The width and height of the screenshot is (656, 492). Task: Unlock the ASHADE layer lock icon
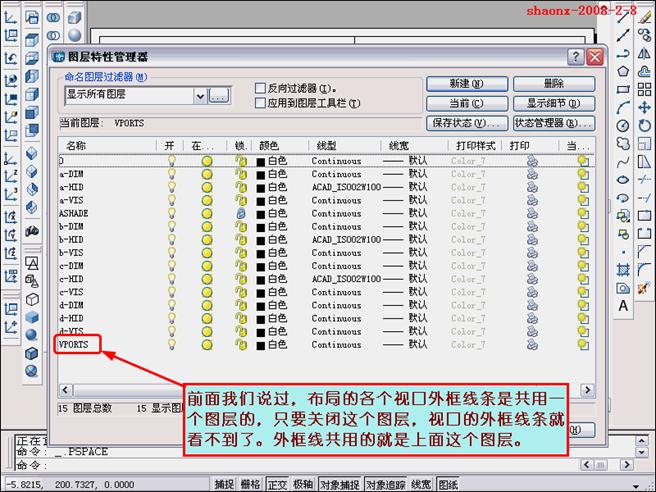point(241,213)
